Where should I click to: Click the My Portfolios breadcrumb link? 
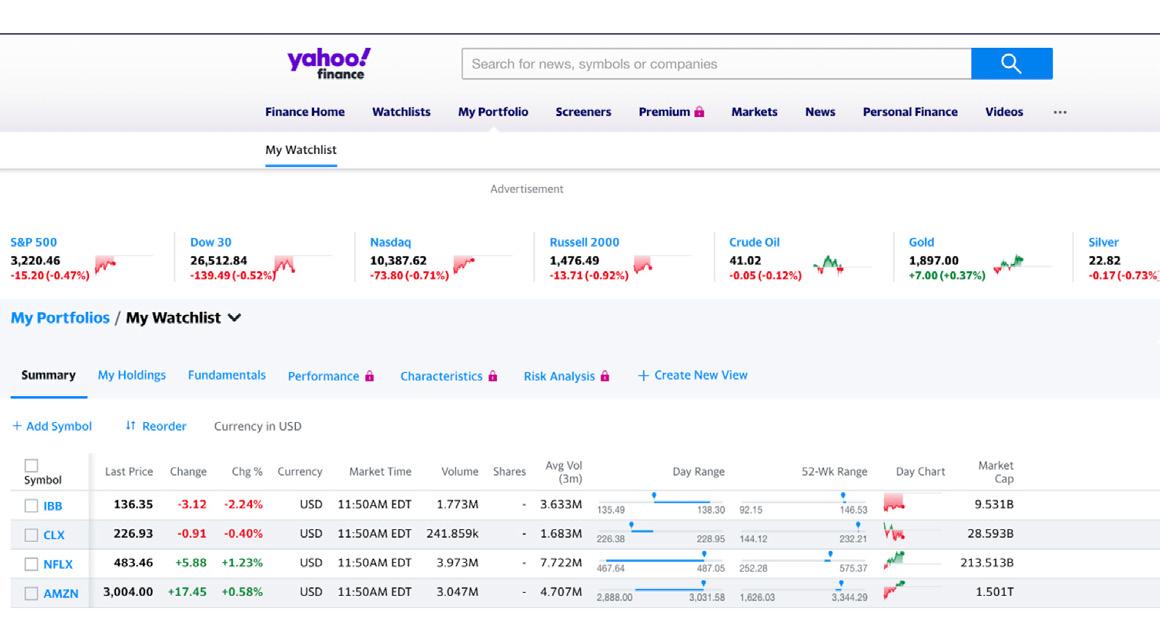tap(60, 318)
